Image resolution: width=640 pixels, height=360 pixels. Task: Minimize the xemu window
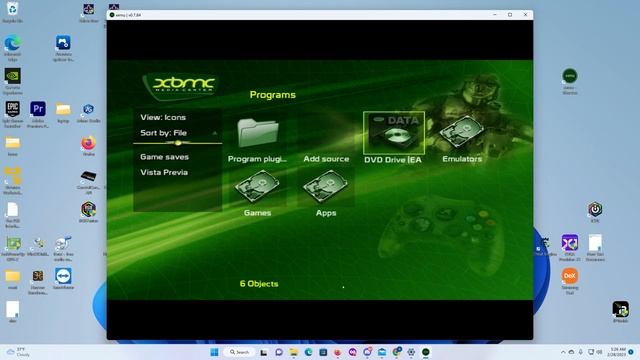(495, 15)
